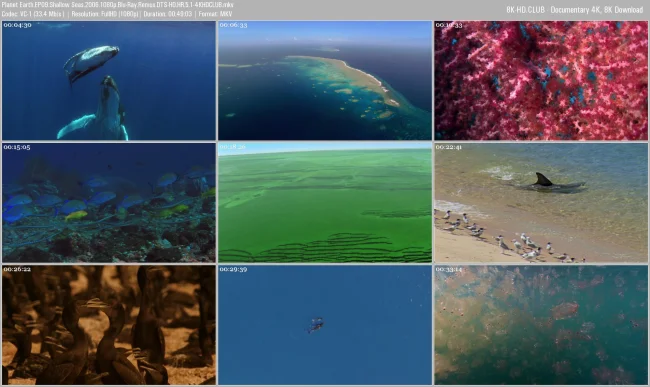650x387 pixels.
Task: Open the murky teal water thumbnail
Action: click(541, 325)
